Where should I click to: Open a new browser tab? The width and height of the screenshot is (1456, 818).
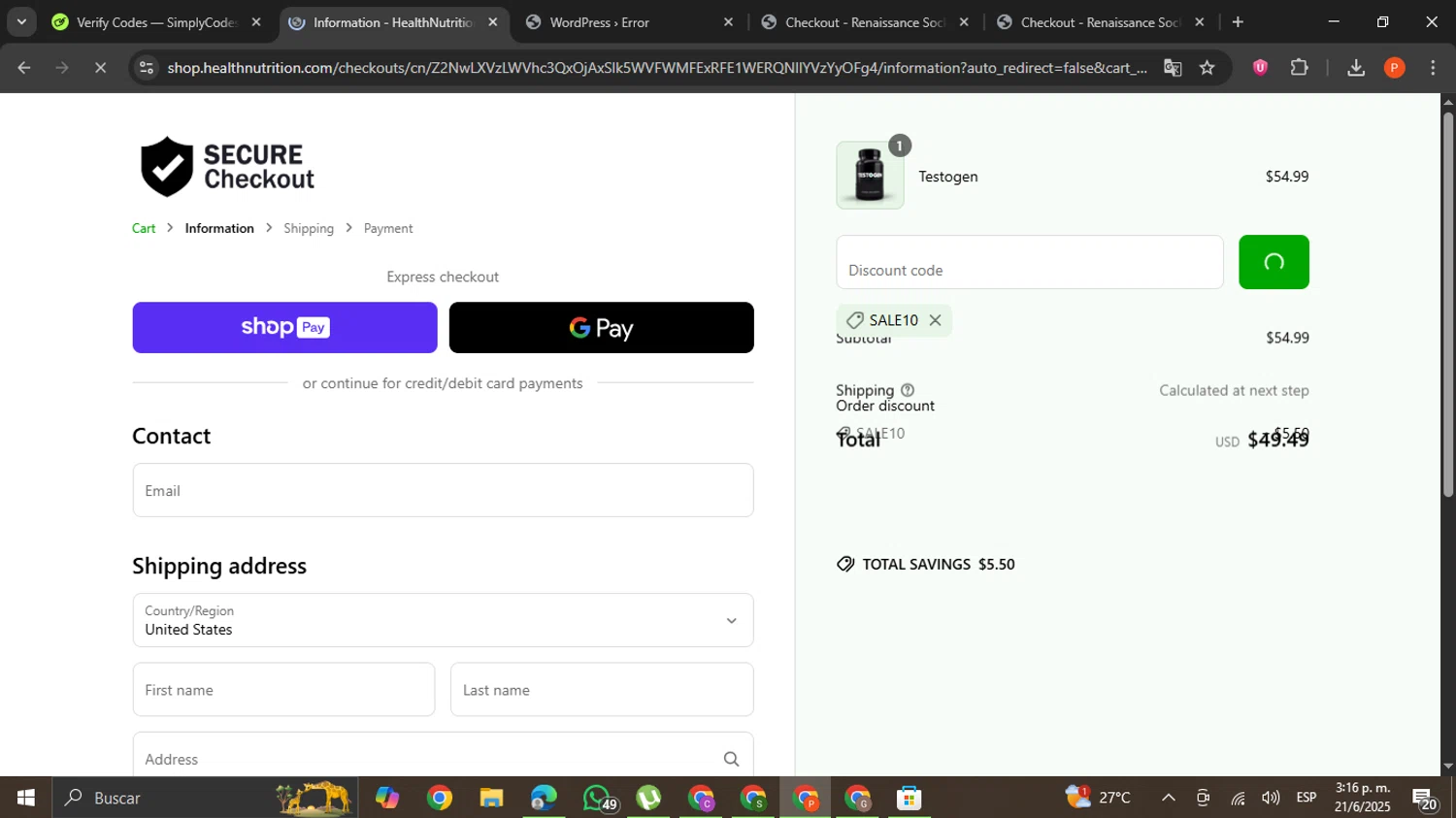(x=1238, y=22)
